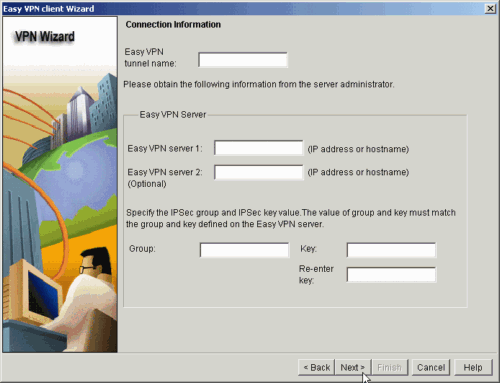This screenshot has width=500, height=383.
Task: Click the Easy VPN tunnel name field
Action: pos(243,60)
